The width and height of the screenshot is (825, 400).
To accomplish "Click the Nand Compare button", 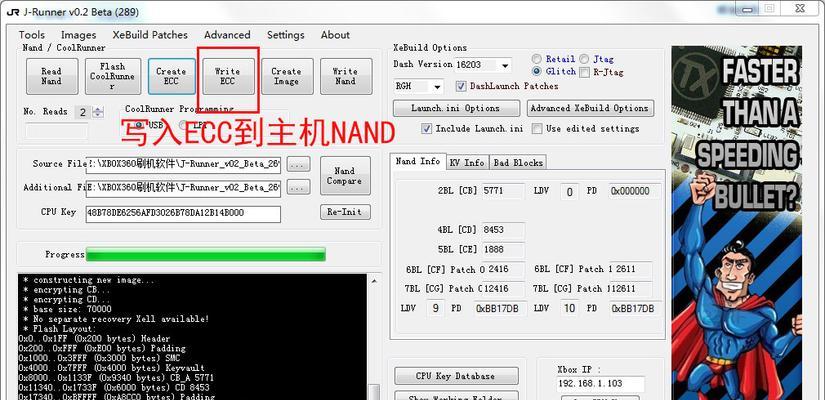I will 345,176.
